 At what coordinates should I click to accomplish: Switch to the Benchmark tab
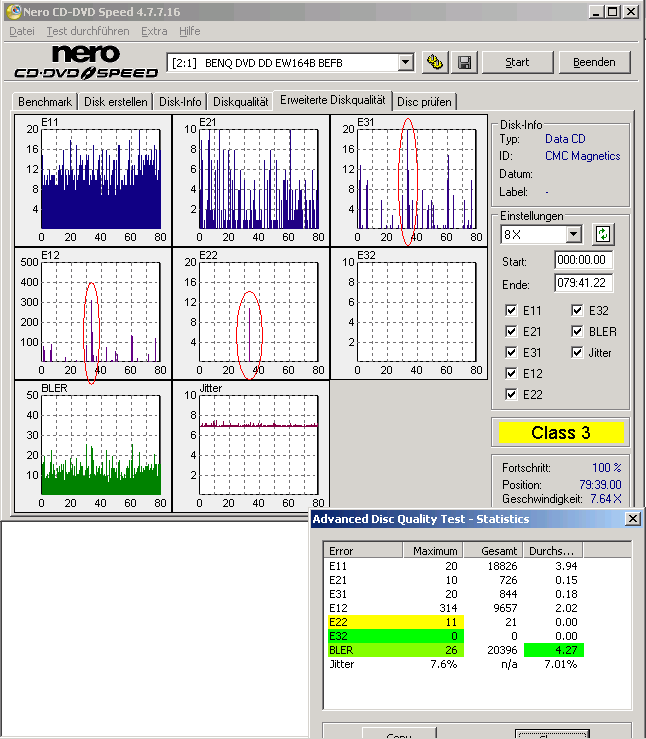(44, 102)
